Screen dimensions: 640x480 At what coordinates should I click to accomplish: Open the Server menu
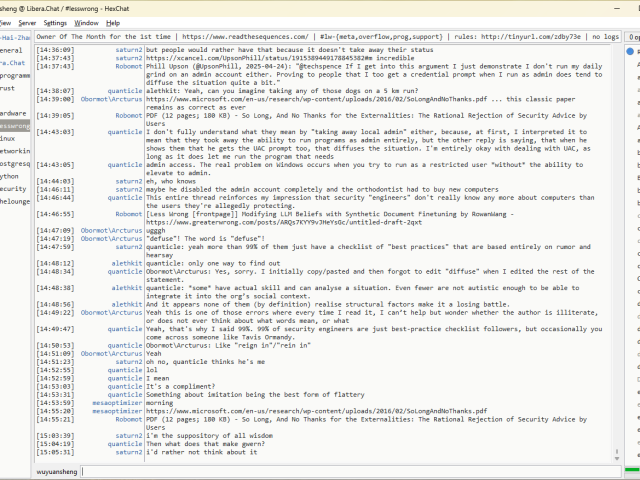pos(27,22)
